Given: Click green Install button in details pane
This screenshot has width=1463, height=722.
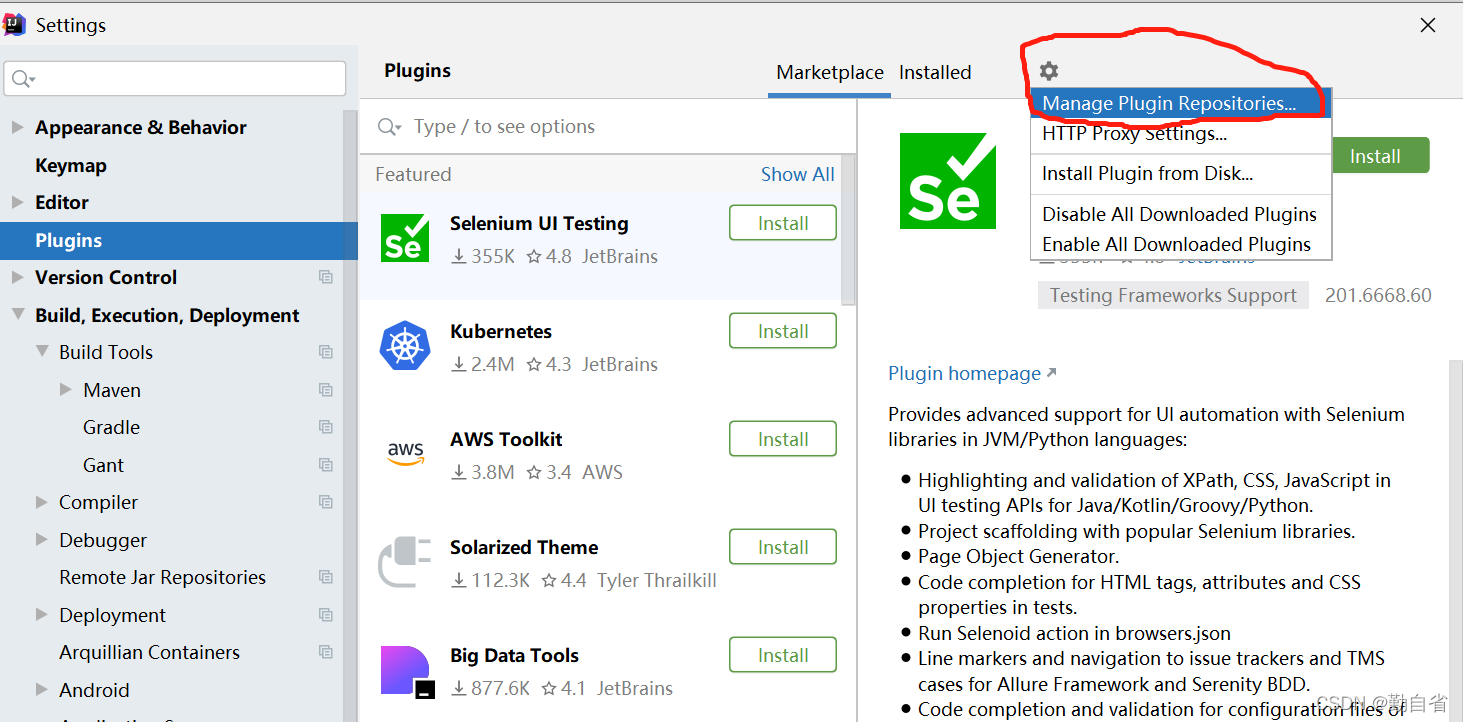Looking at the screenshot, I should click(1381, 156).
